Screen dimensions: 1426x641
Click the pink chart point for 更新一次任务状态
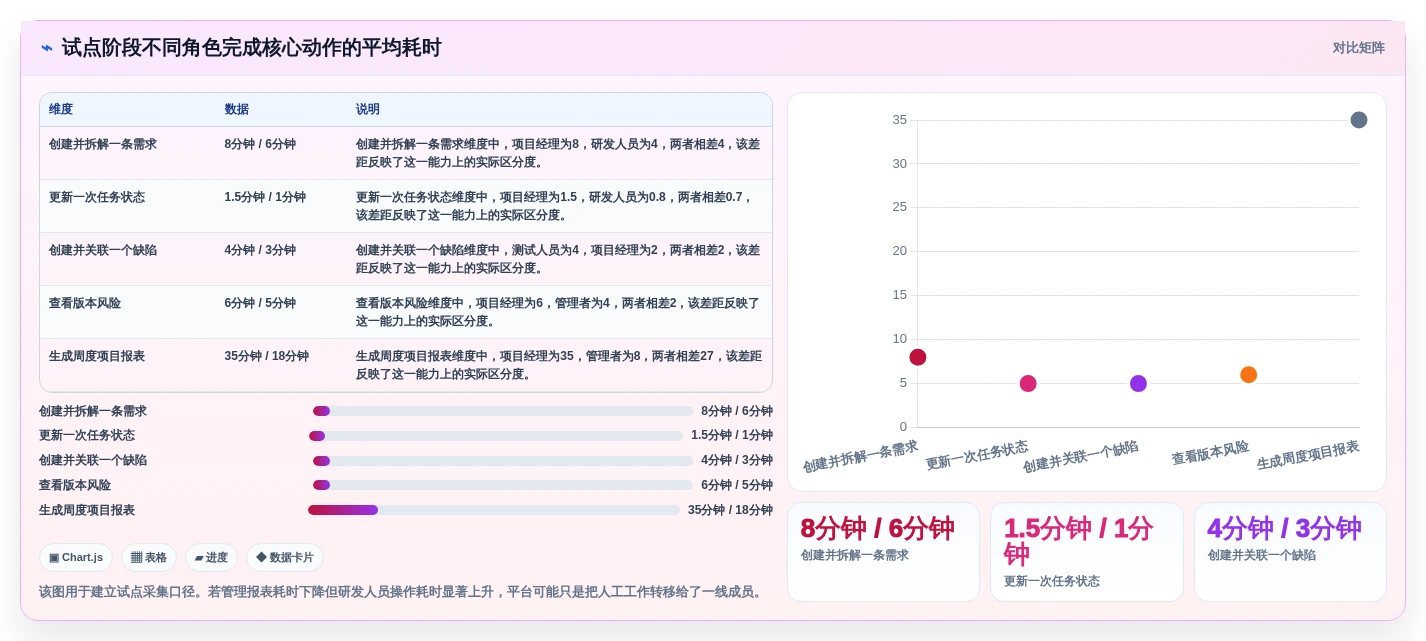[x=1028, y=384]
